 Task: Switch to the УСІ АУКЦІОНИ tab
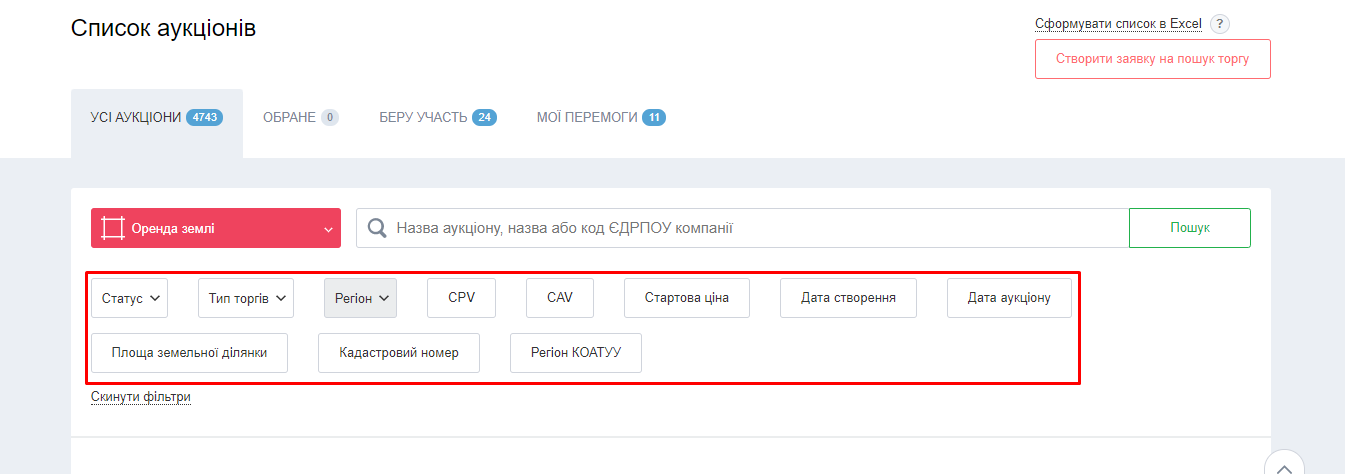click(156, 118)
